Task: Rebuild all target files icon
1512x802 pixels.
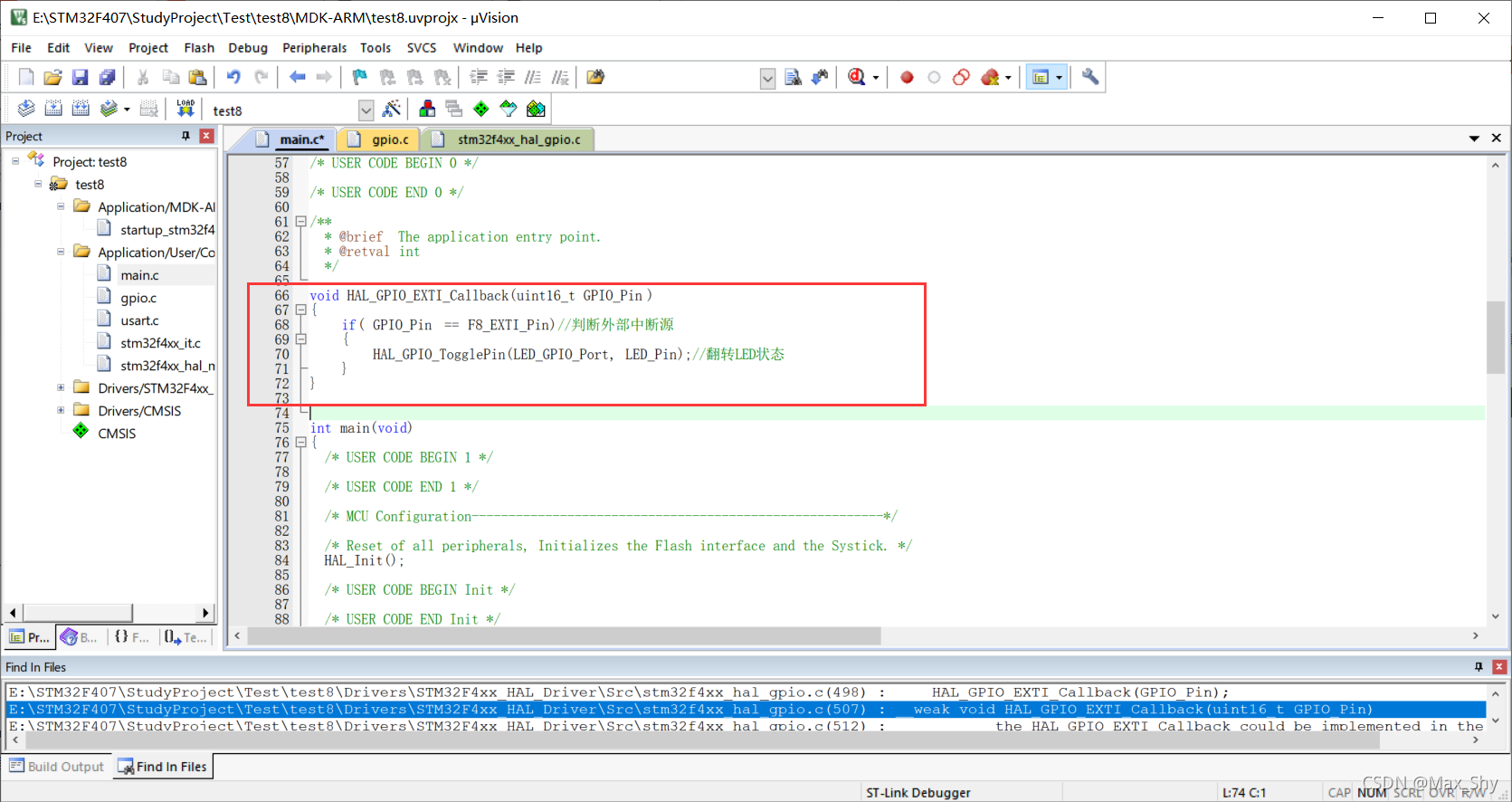Action: coord(81,110)
